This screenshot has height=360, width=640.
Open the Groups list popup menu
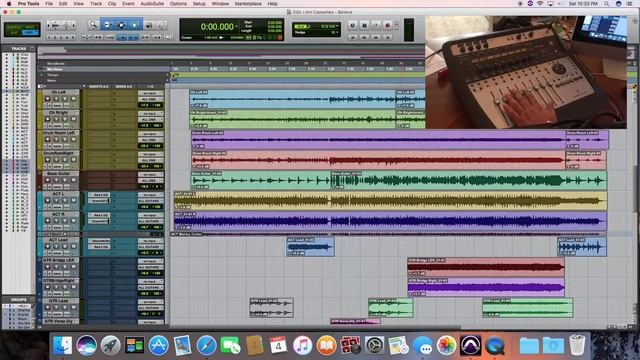point(33,300)
